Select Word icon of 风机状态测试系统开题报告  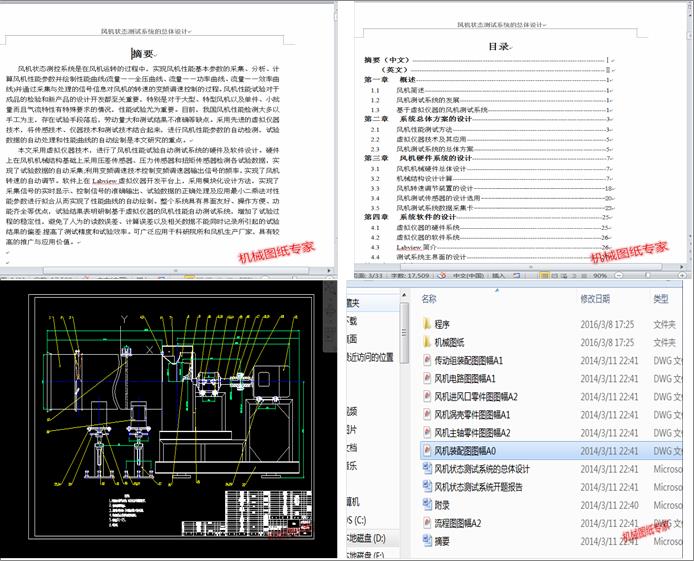(x=427, y=487)
